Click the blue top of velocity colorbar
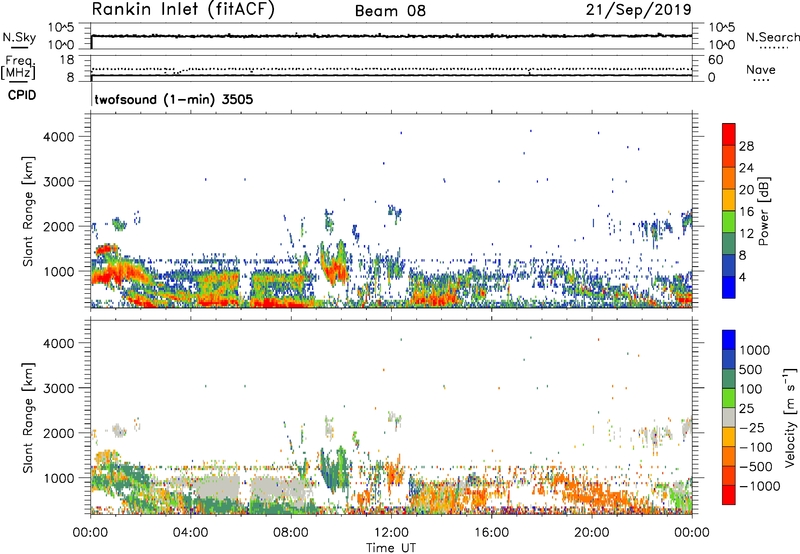800x554 pixels. click(729, 339)
